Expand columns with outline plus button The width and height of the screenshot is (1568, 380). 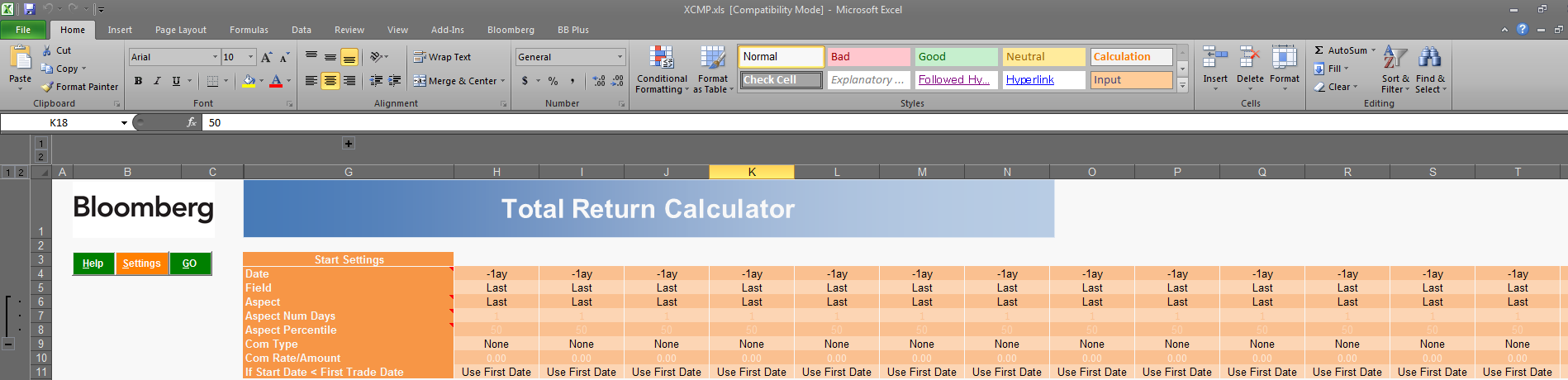coord(349,144)
